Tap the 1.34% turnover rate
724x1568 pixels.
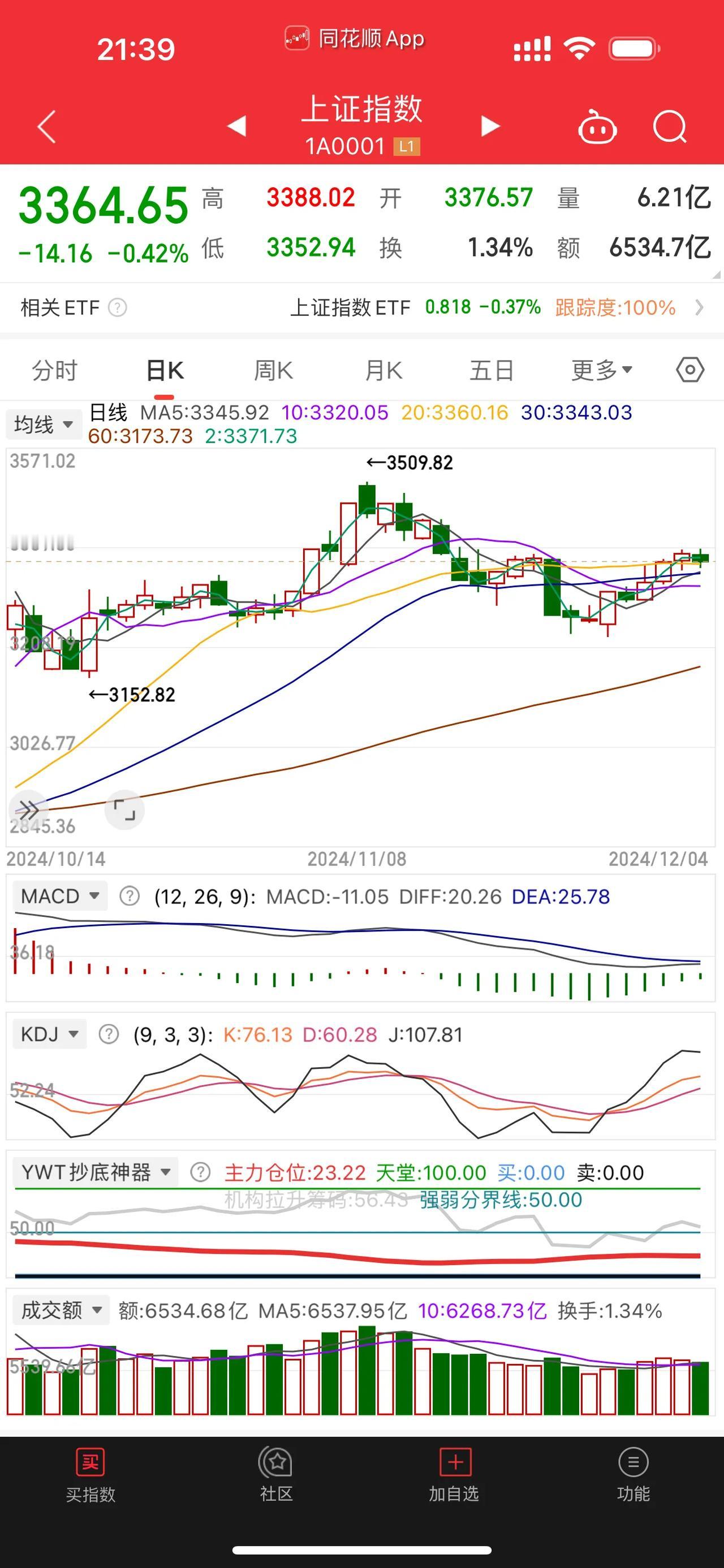coord(500,248)
